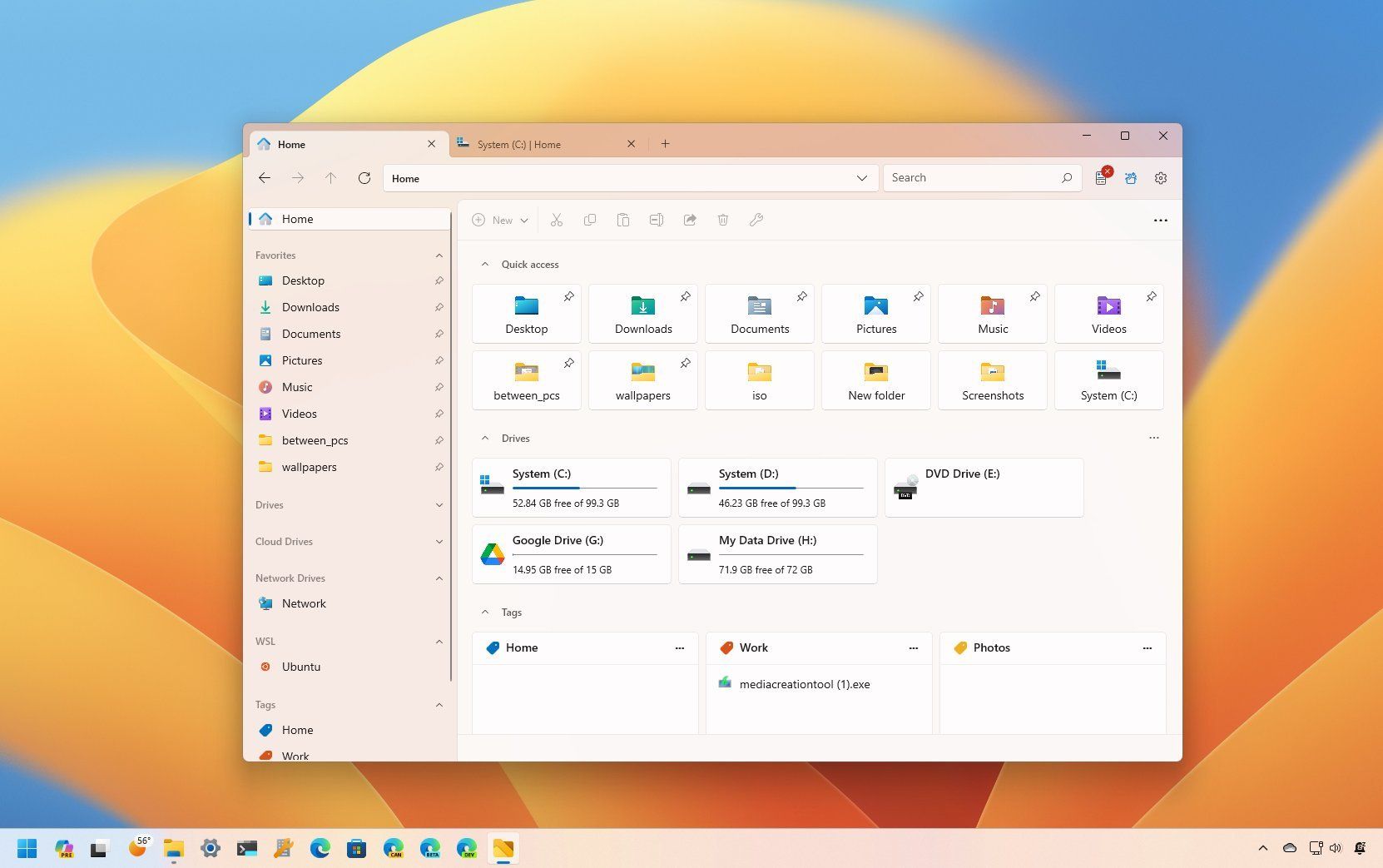The height and width of the screenshot is (868, 1383).
Task: Check ongoing tasks via the badge icon
Action: [1101, 177]
